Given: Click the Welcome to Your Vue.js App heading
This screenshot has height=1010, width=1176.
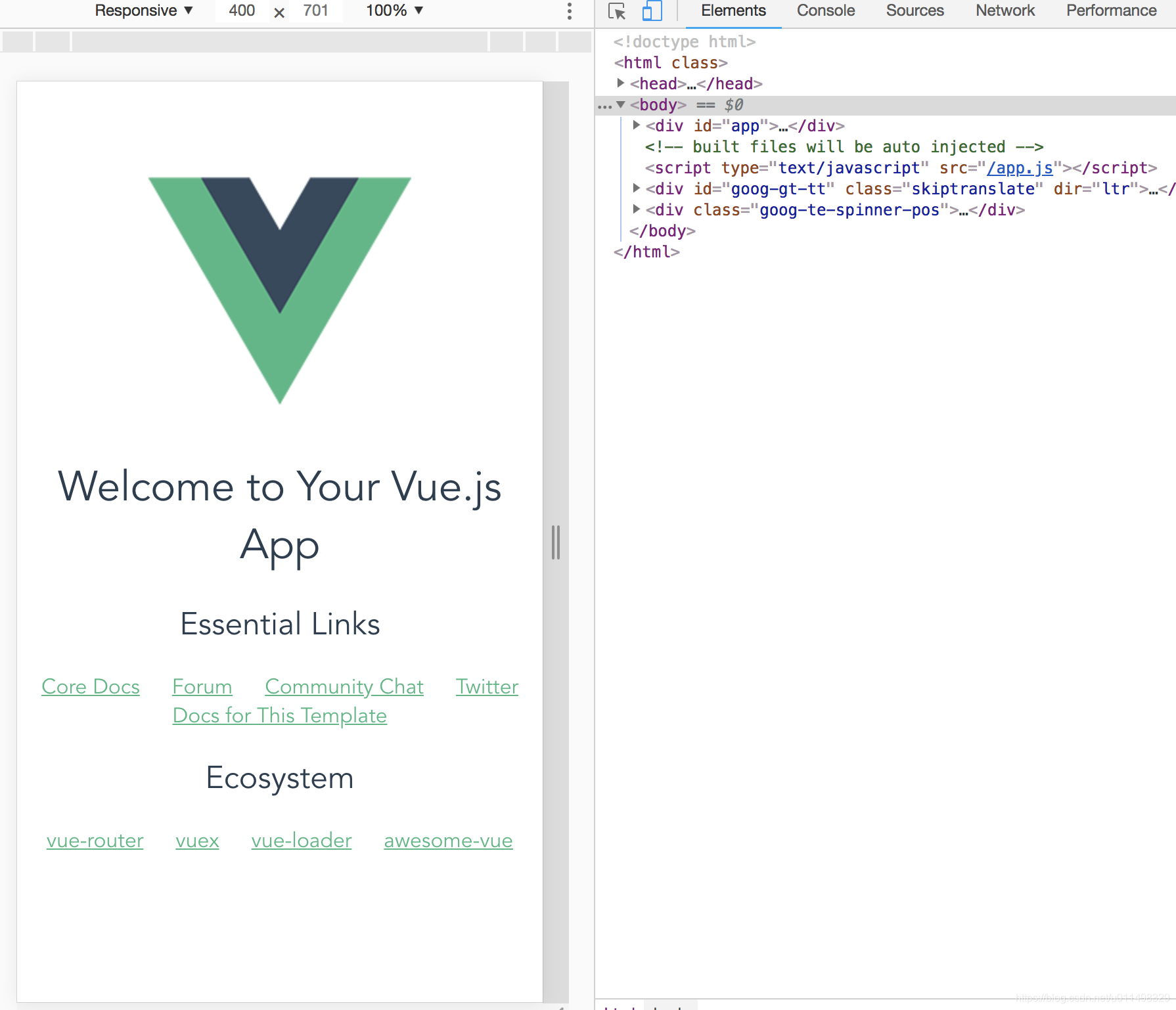Looking at the screenshot, I should point(280,516).
